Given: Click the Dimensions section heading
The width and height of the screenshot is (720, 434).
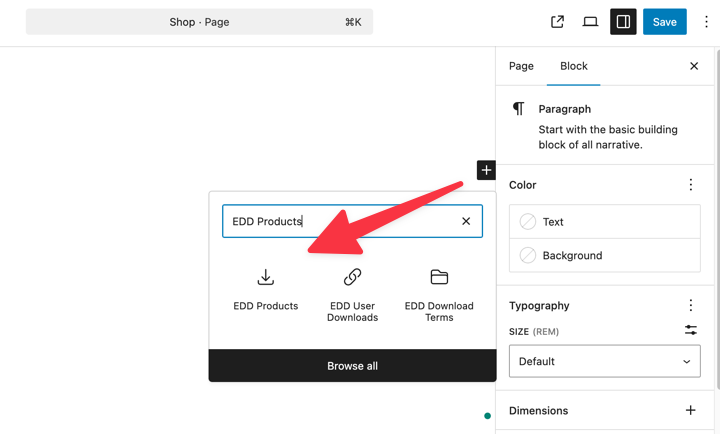Looking at the screenshot, I should [538, 411].
